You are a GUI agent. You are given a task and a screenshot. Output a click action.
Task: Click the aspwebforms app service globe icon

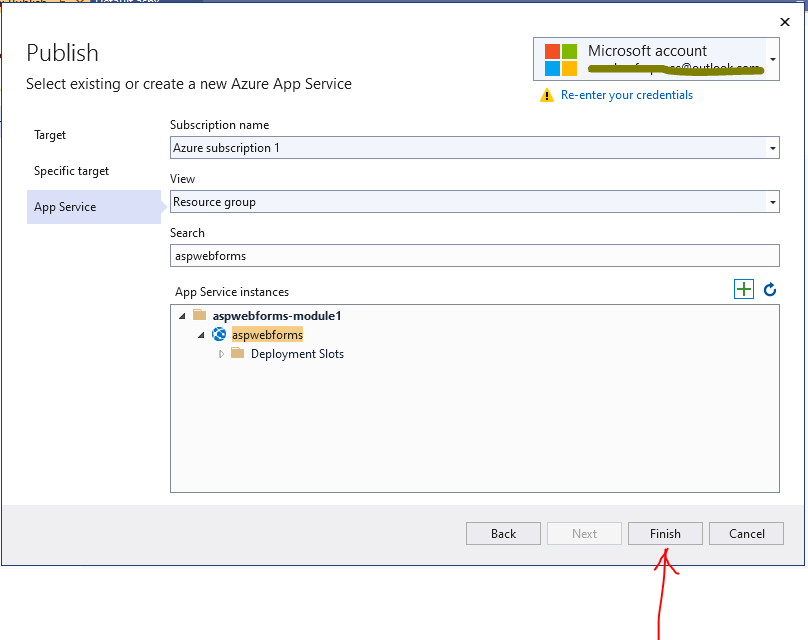click(x=219, y=334)
